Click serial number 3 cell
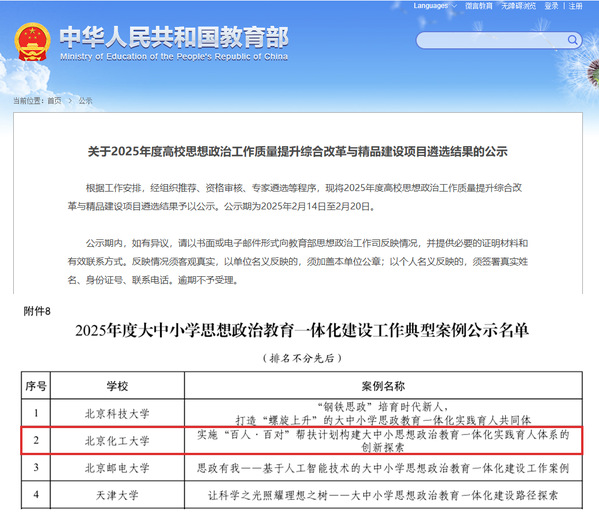The image size is (599, 519). coord(36,467)
